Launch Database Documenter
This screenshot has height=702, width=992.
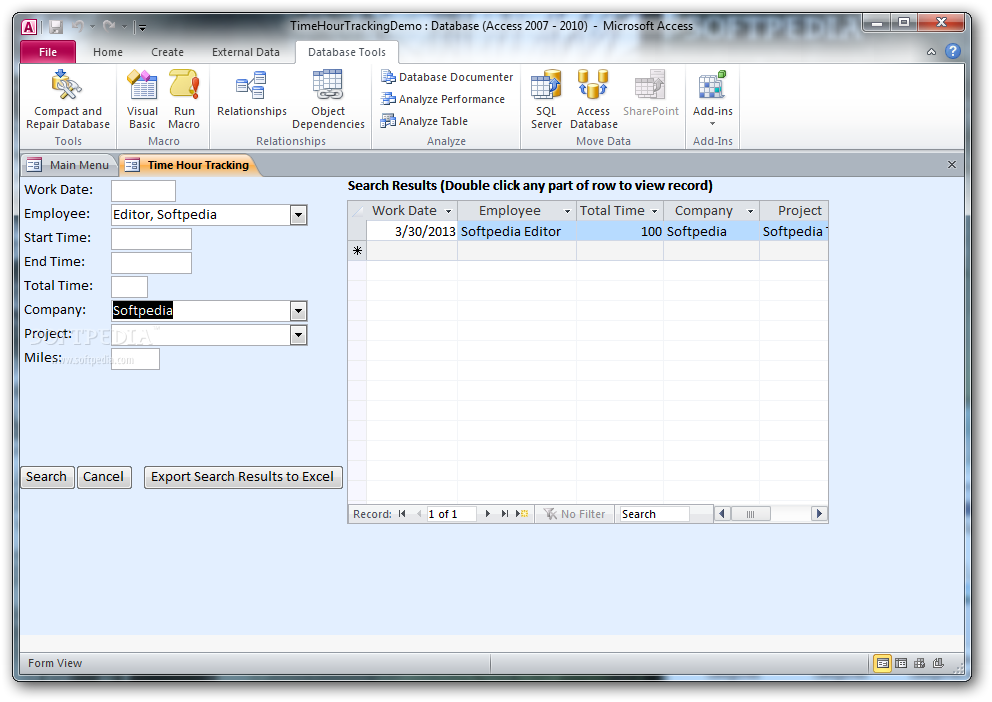[447, 77]
